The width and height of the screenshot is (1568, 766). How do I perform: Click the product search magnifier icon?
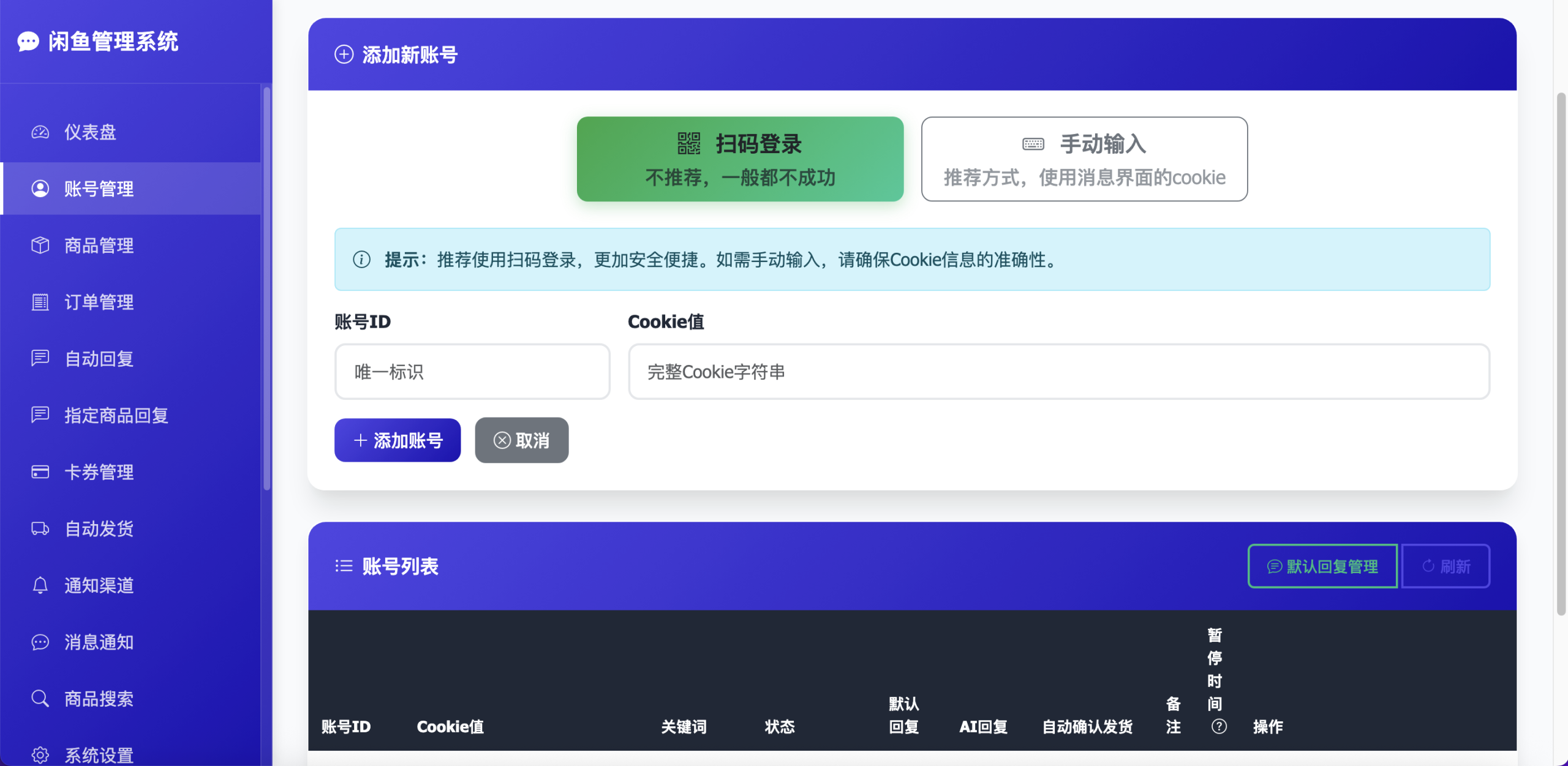(40, 699)
